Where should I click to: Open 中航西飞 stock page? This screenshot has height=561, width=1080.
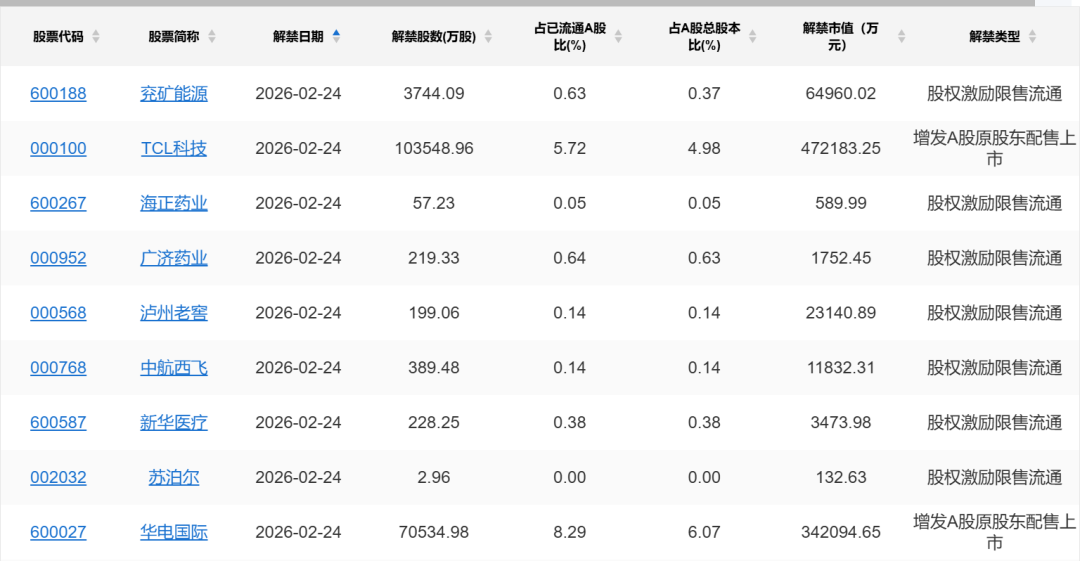[x=174, y=368]
